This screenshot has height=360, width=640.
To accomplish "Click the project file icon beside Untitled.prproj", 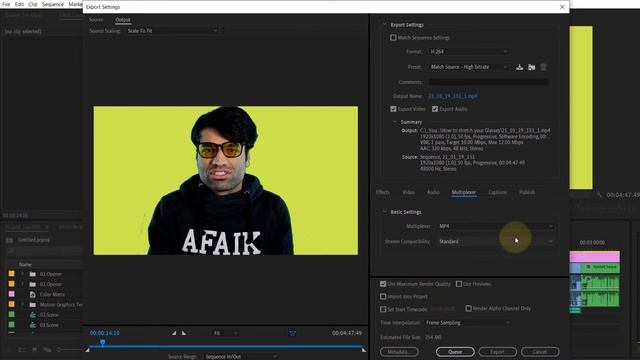I will coord(10,240).
